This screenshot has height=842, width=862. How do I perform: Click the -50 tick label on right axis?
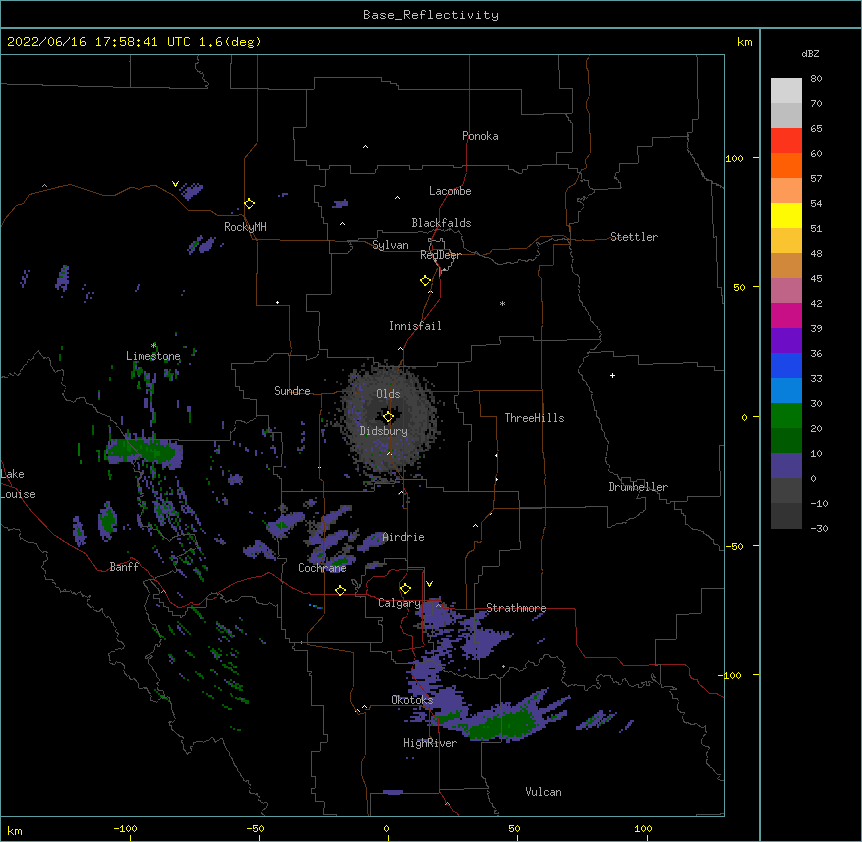[734, 546]
